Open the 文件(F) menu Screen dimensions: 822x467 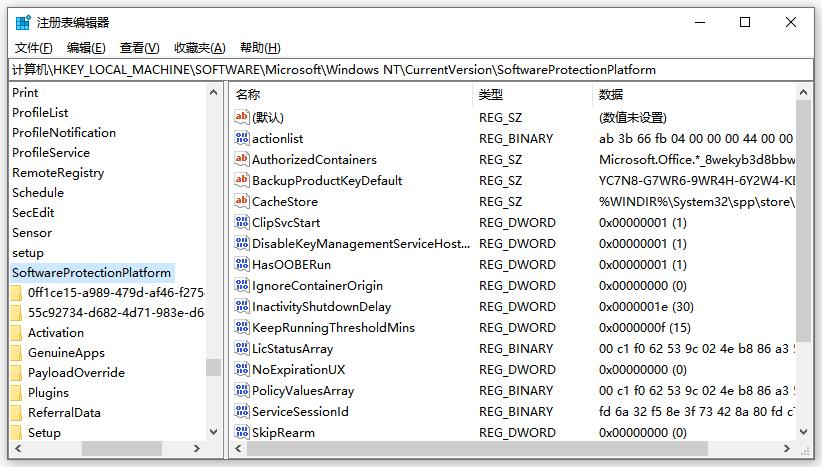point(34,48)
